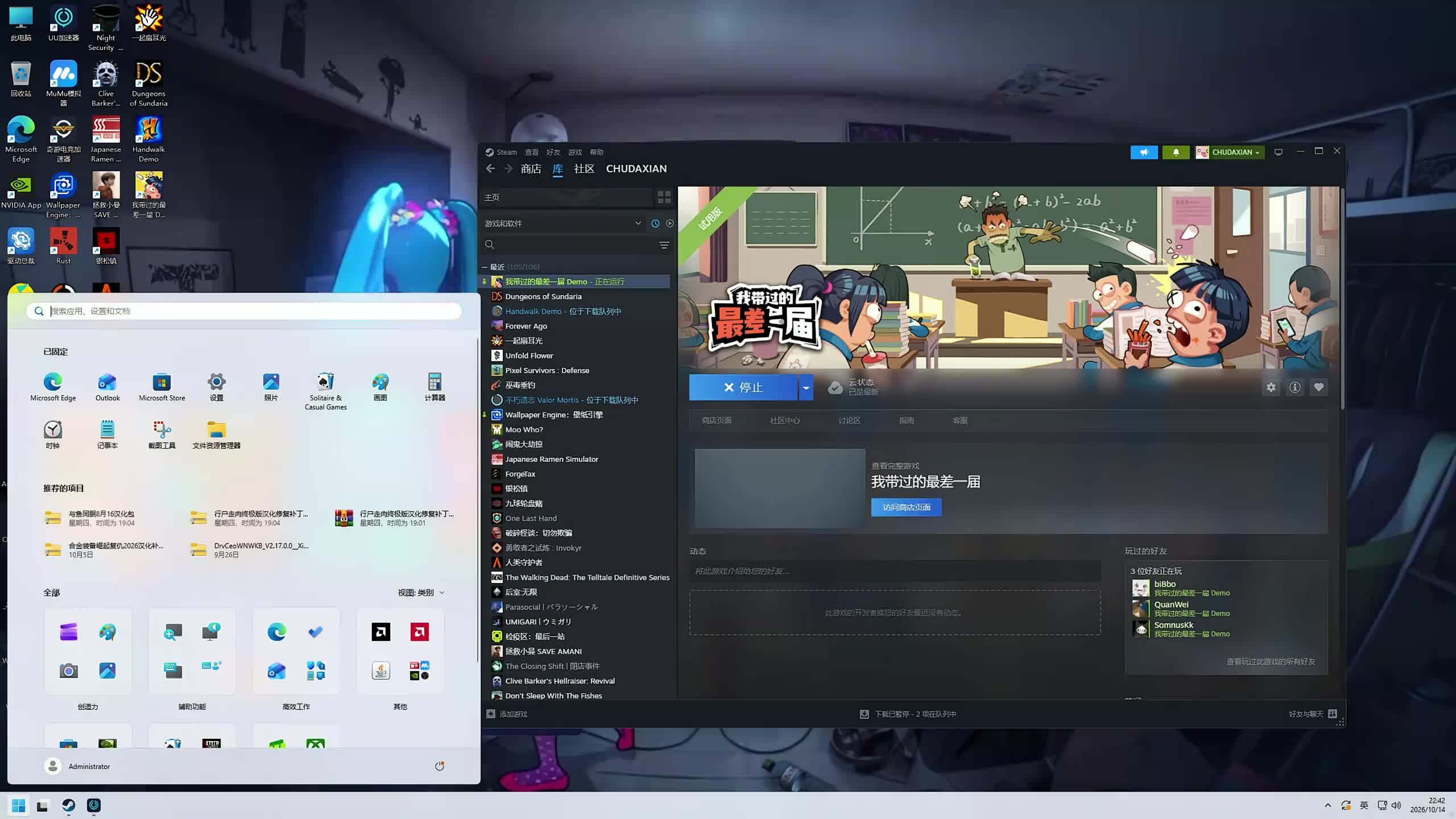Click the game info icon
The width and height of the screenshot is (1456, 819).
(1294, 387)
